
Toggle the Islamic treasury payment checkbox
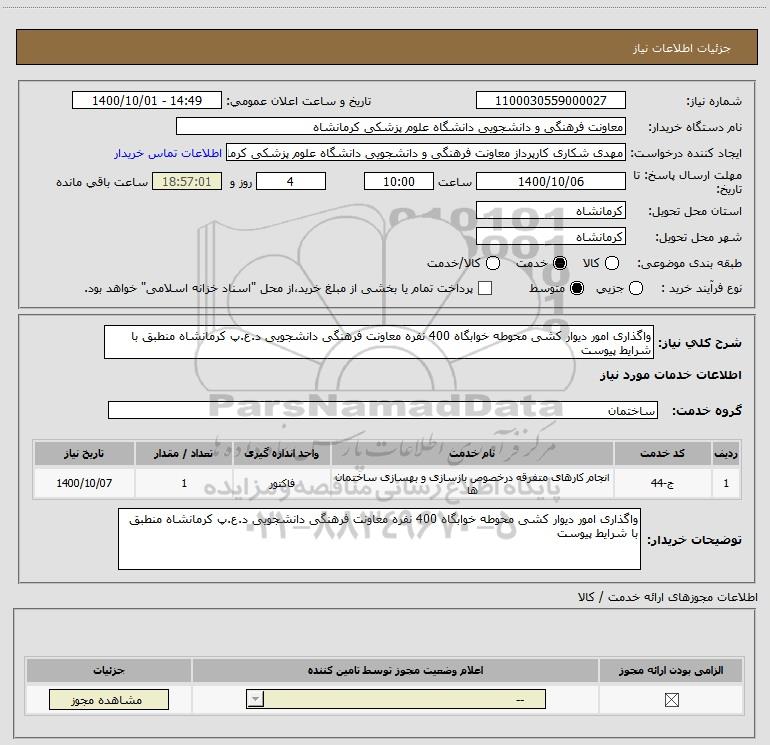click(x=485, y=288)
